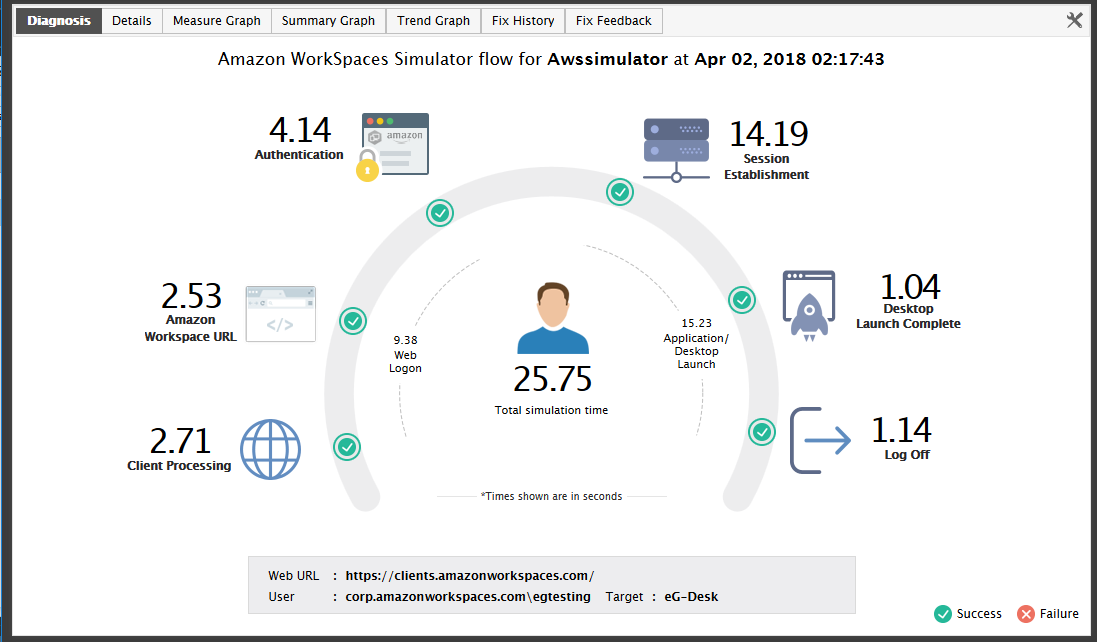Click the 9.38 Web Logon label

405,354
